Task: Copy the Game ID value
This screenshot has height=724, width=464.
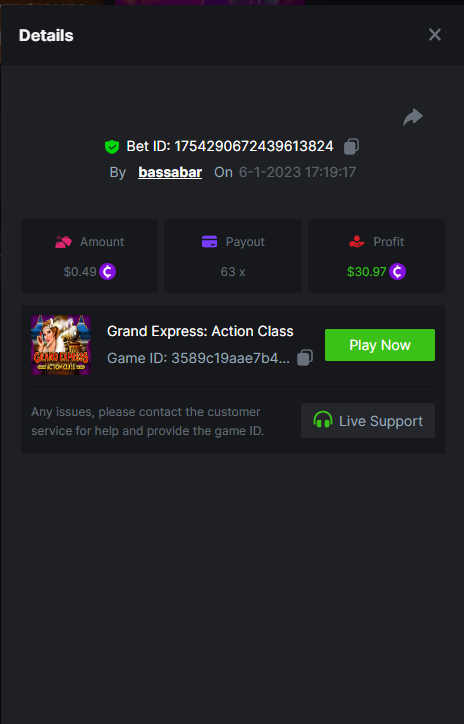Action: click(305, 357)
